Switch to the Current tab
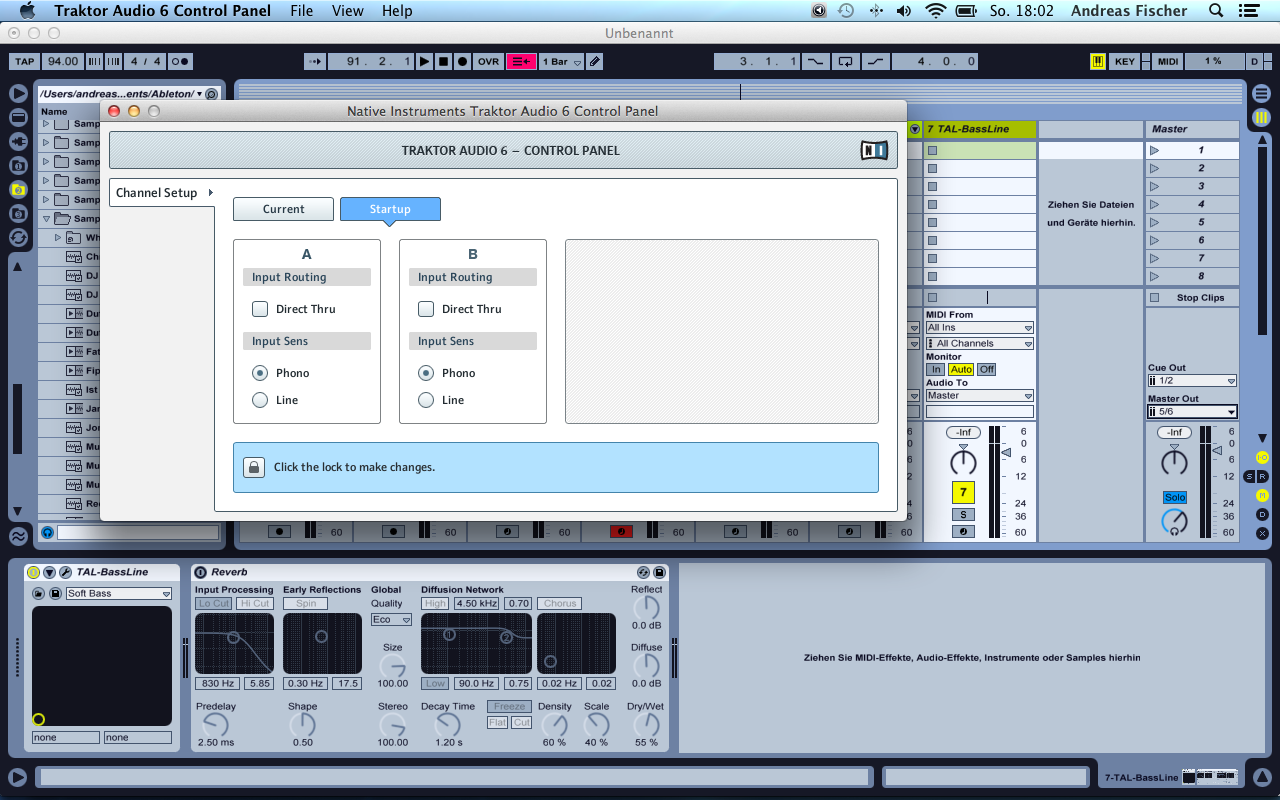Viewport: 1280px width, 800px height. coord(284,209)
